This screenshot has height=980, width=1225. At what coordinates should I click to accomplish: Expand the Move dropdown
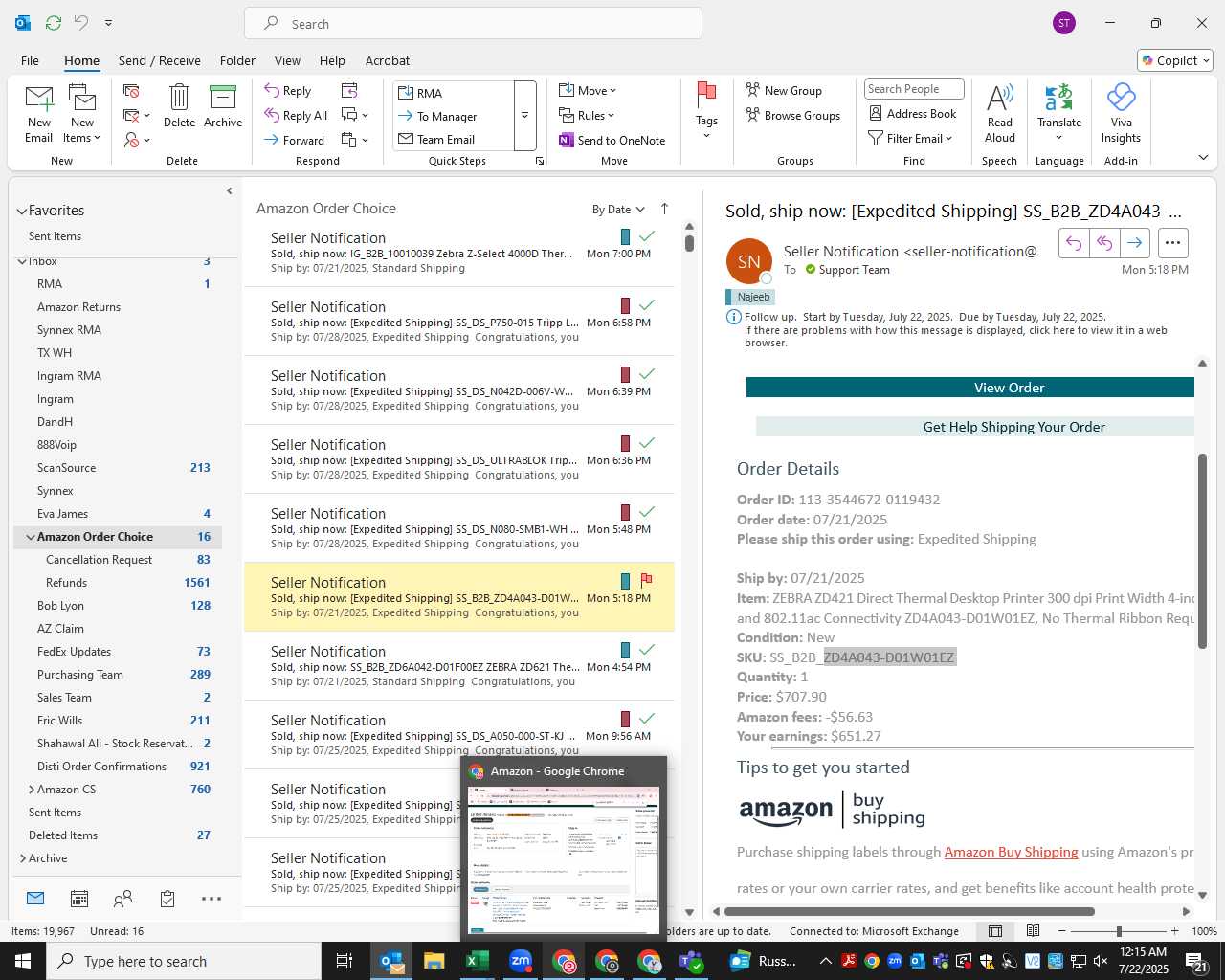click(x=588, y=91)
